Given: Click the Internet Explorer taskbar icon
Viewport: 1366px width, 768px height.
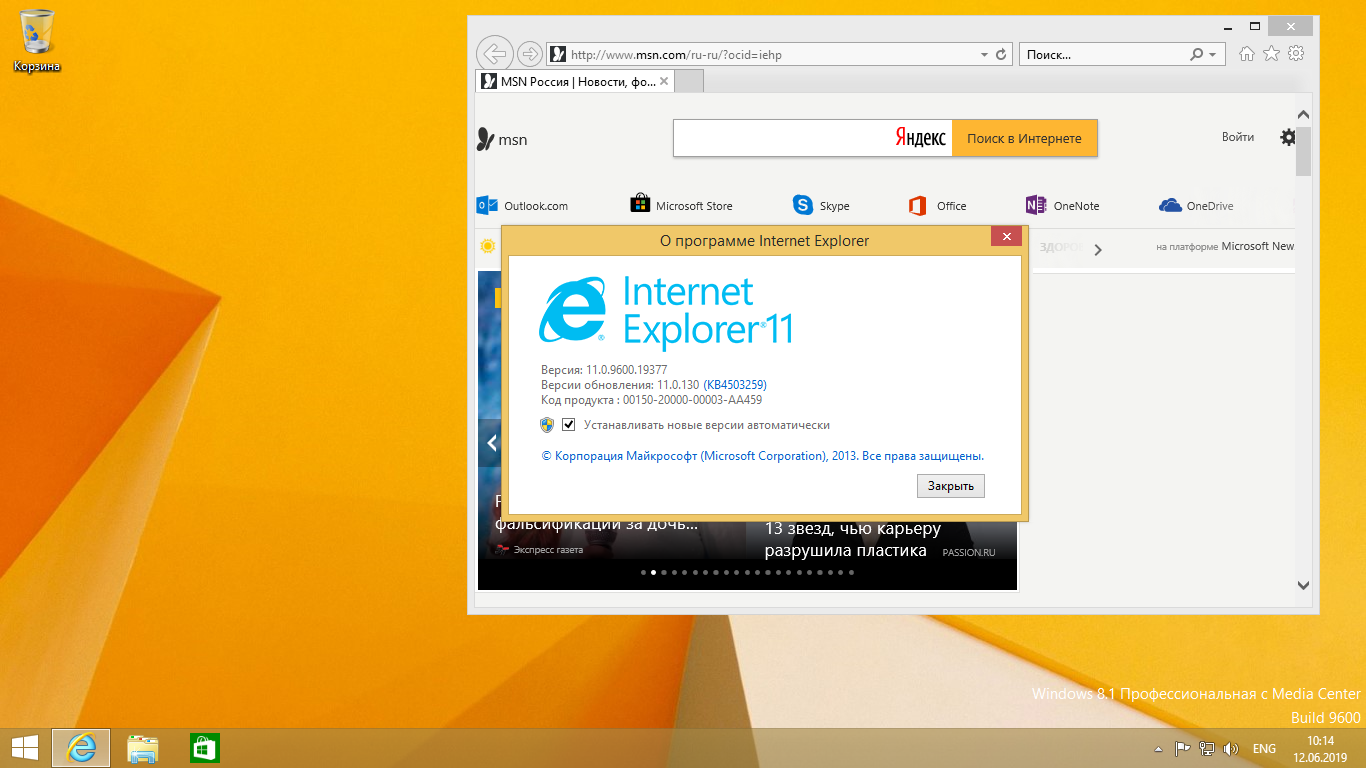Looking at the screenshot, I should coord(81,748).
